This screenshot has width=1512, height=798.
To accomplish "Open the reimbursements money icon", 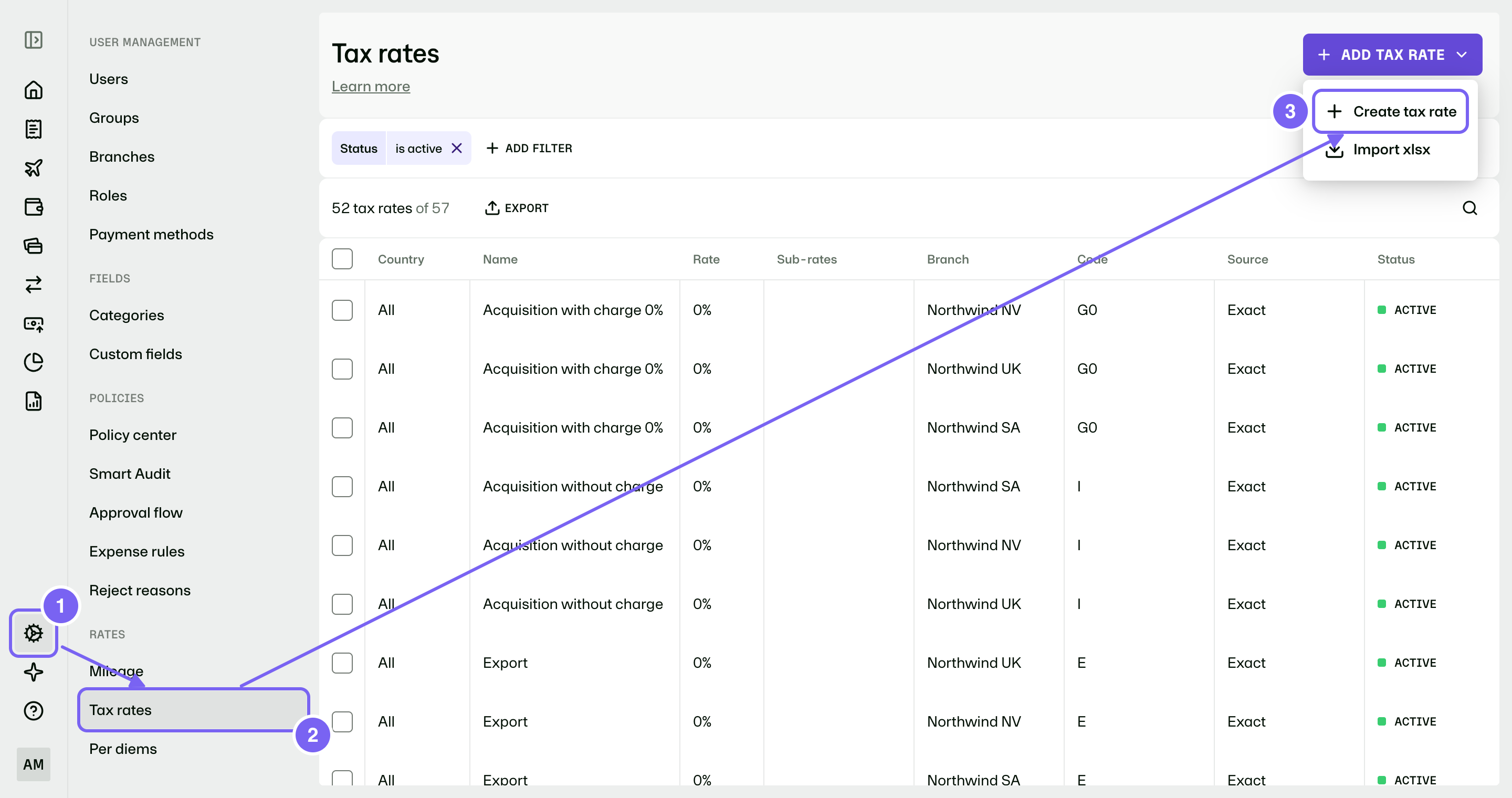I will tap(34, 323).
